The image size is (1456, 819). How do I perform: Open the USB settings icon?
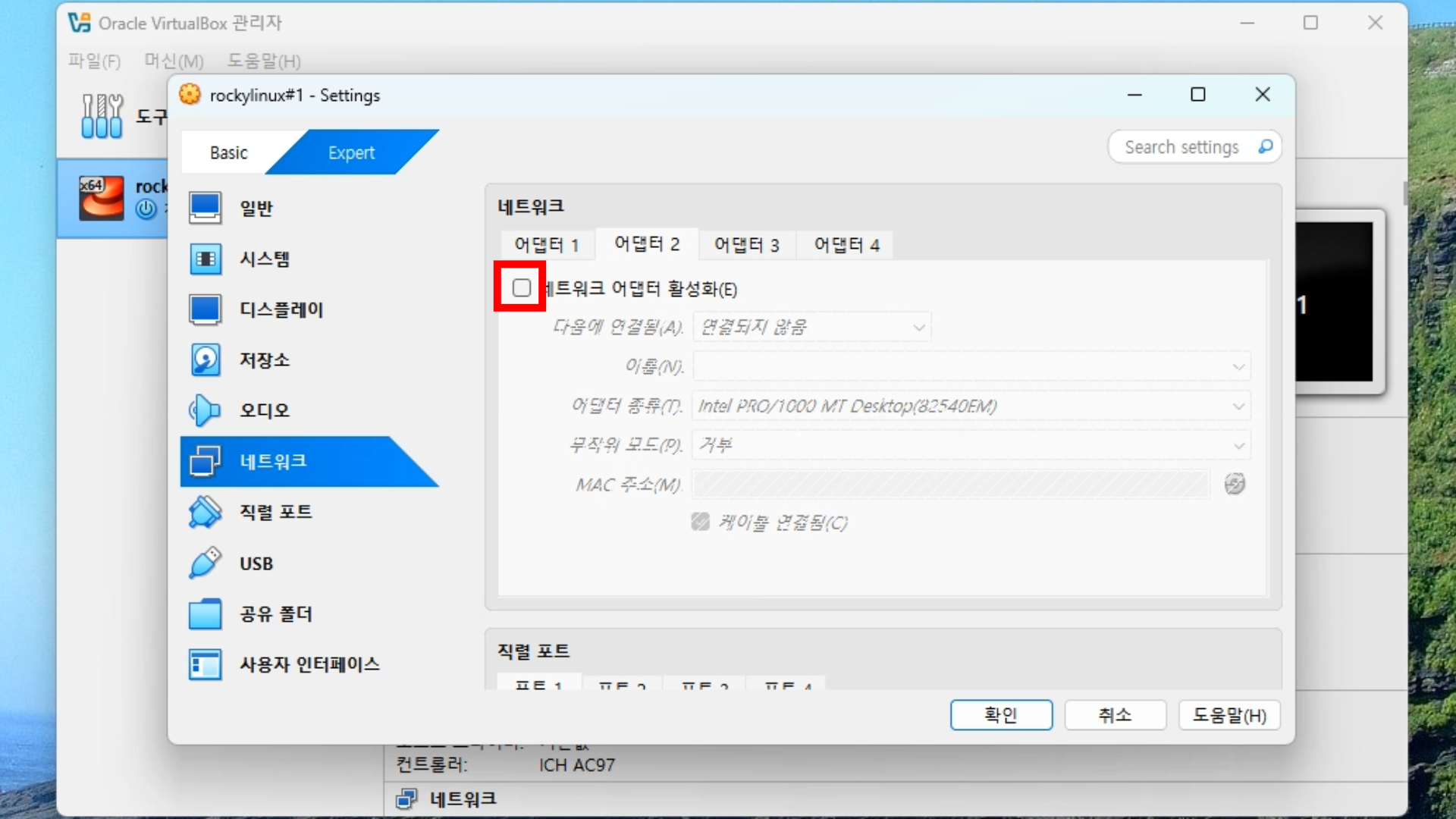pyautogui.click(x=206, y=563)
